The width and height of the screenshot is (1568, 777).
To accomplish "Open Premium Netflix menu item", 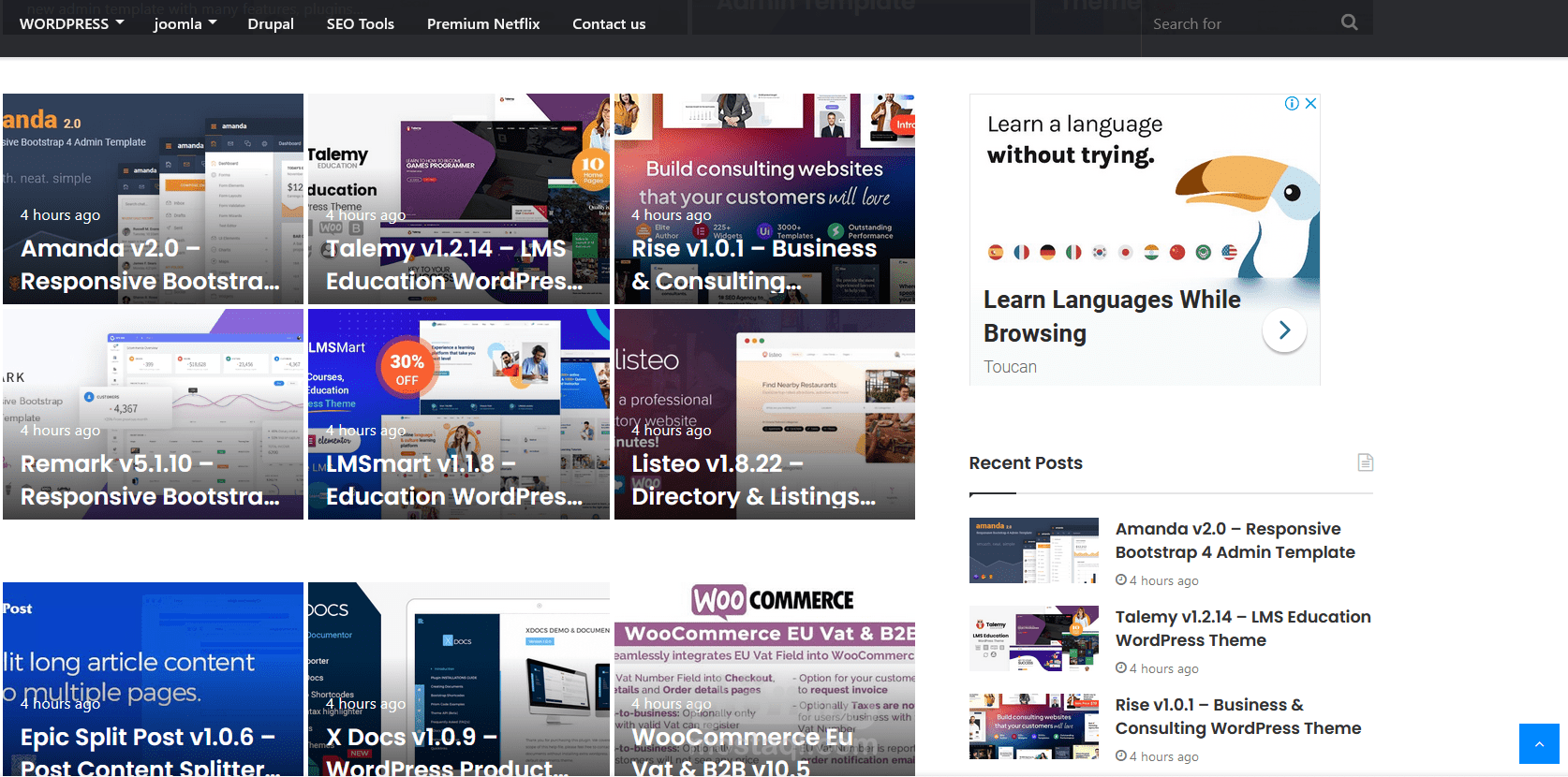I will tap(483, 23).
